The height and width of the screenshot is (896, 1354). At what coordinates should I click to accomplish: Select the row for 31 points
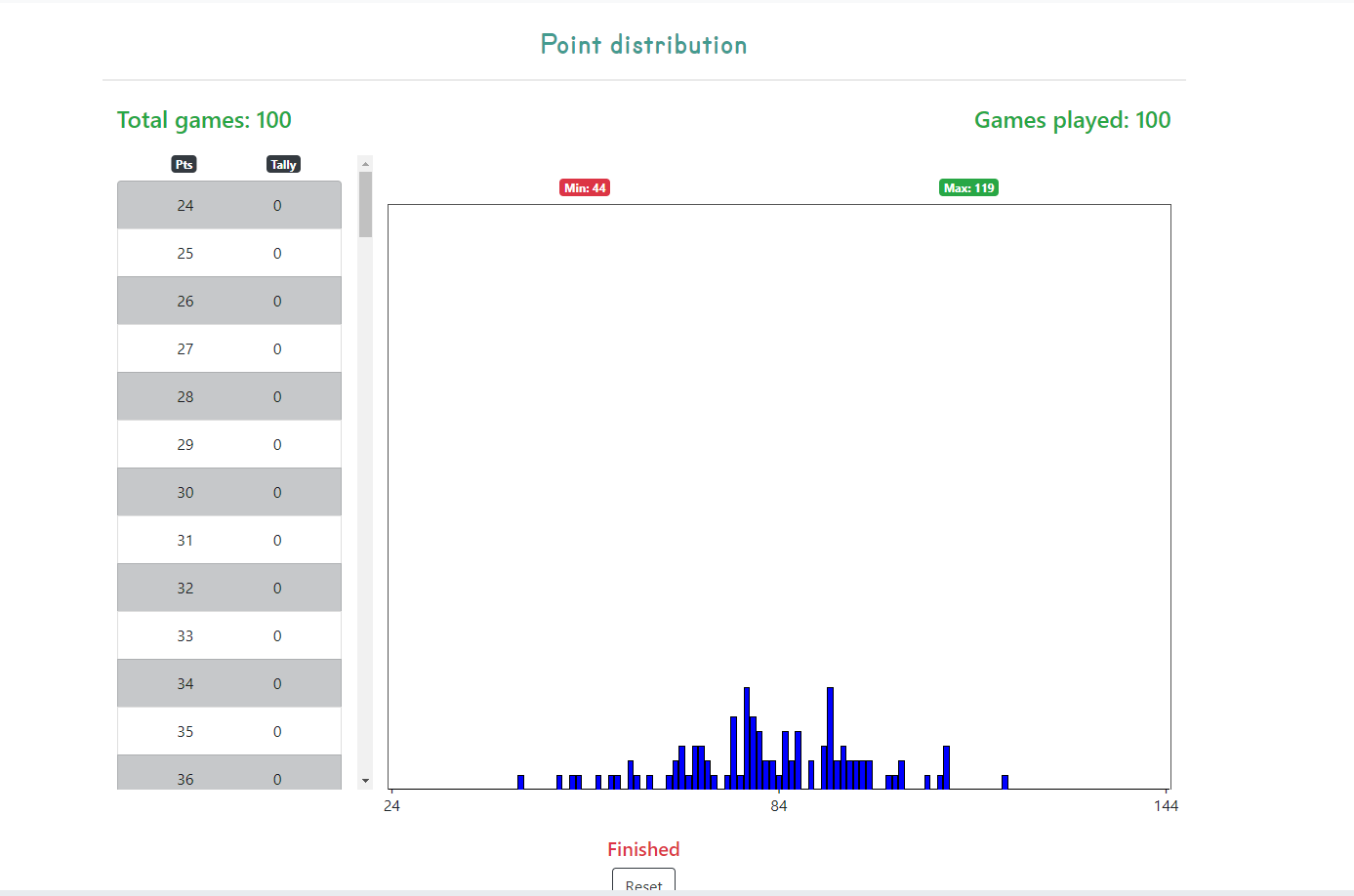229,540
